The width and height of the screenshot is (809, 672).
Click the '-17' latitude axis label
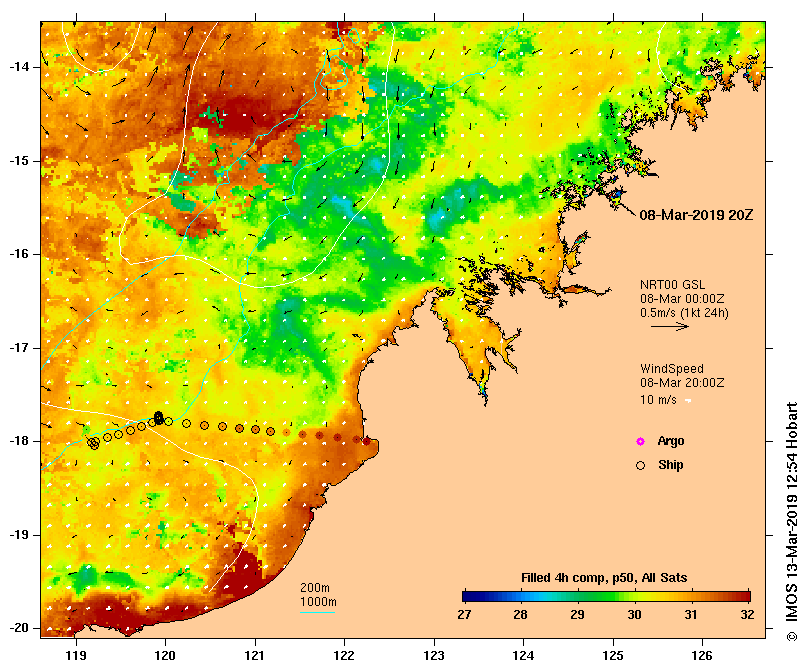point(19,348)
